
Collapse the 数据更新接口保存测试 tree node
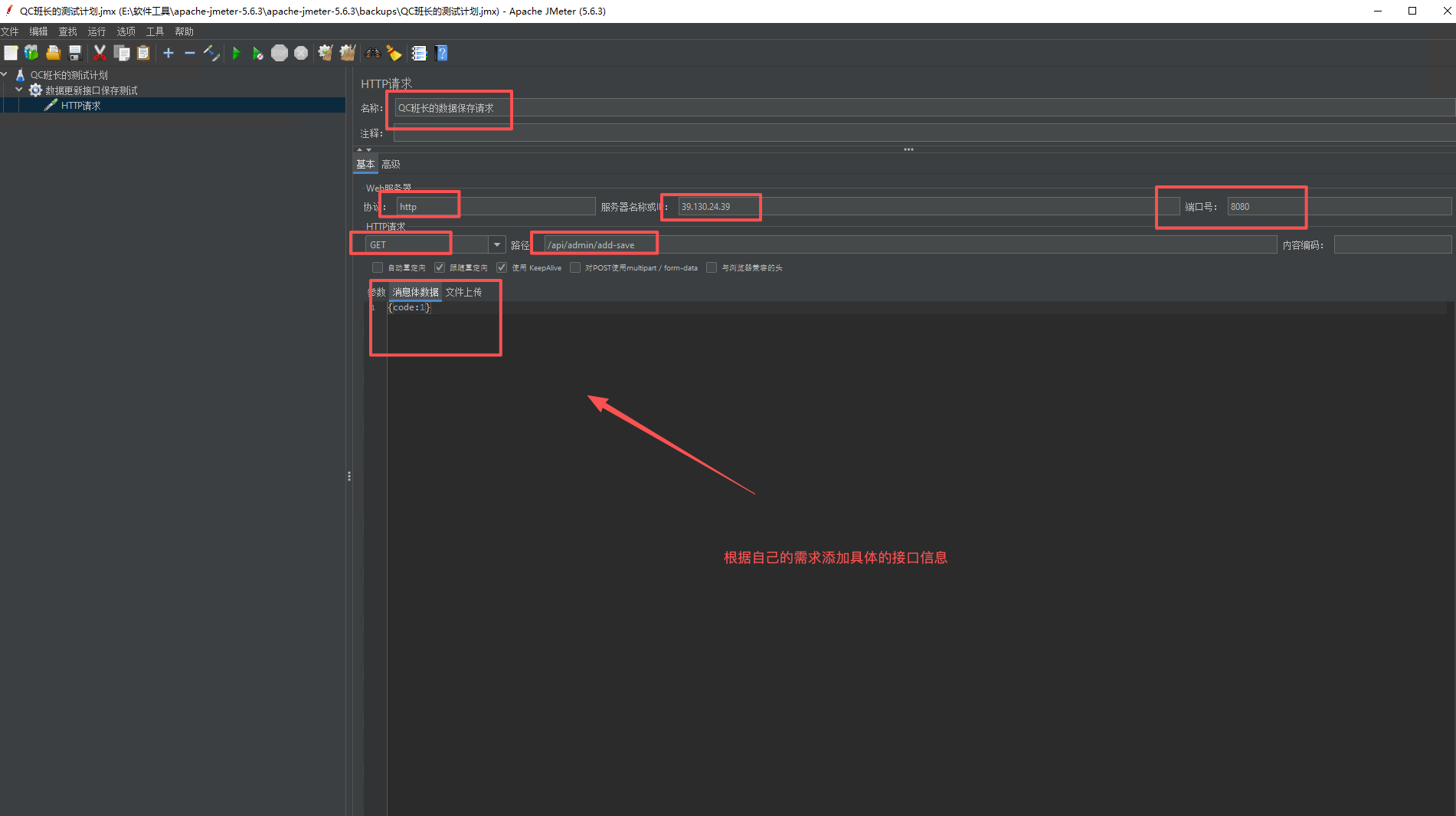pos(19,90)
